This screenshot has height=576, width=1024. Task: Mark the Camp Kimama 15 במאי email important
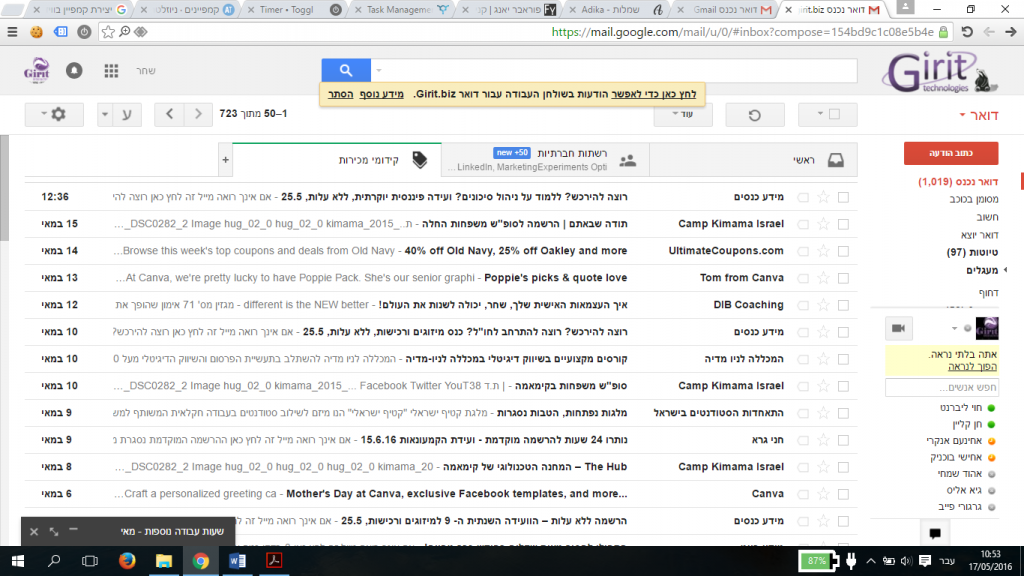click(803, 224)
